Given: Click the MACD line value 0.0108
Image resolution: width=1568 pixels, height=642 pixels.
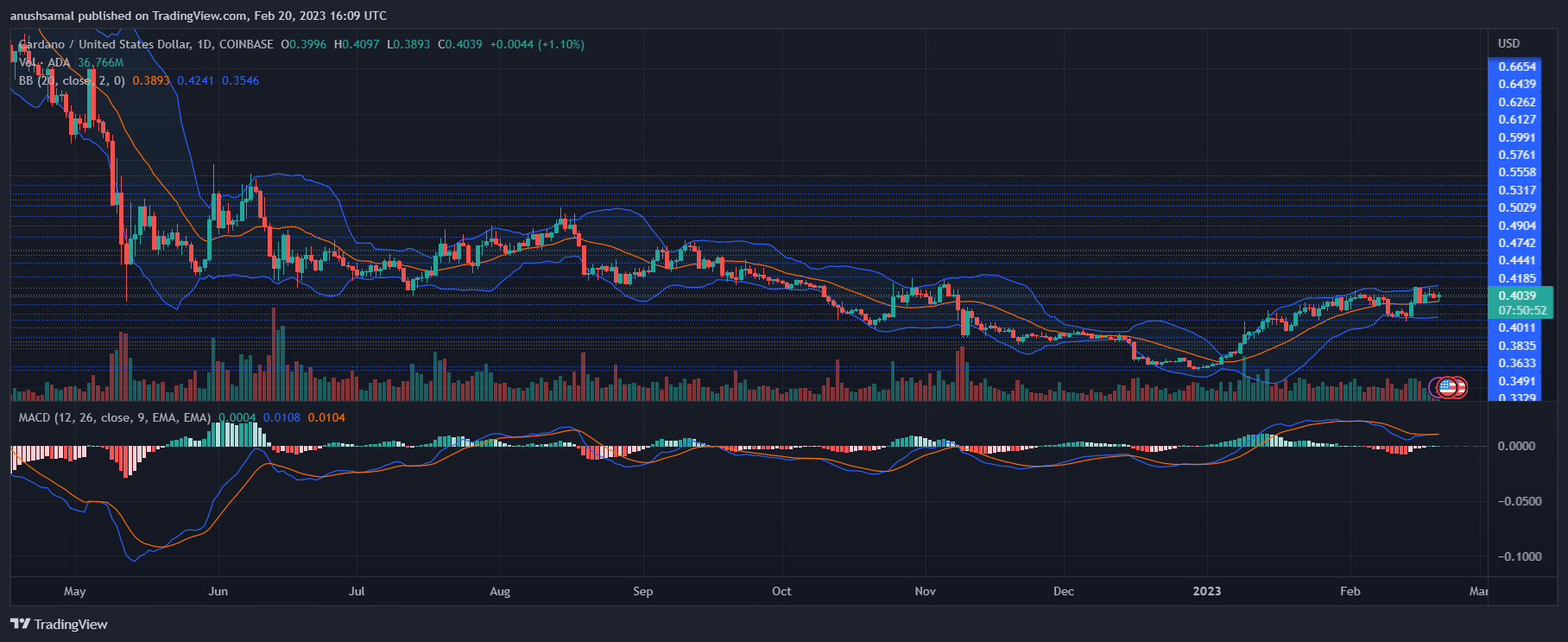Looking at the screenshot, I should [282, 417].
